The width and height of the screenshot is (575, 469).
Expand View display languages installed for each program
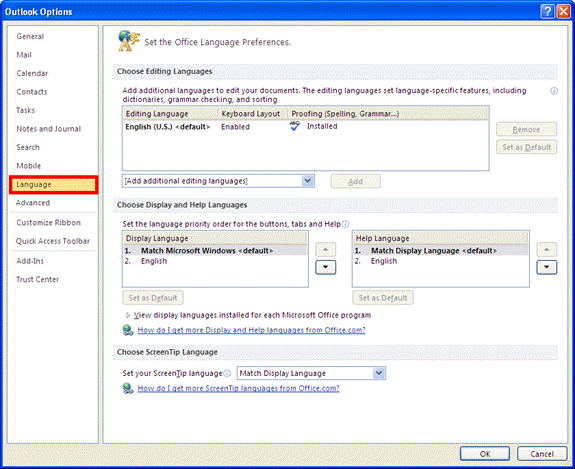128,315
